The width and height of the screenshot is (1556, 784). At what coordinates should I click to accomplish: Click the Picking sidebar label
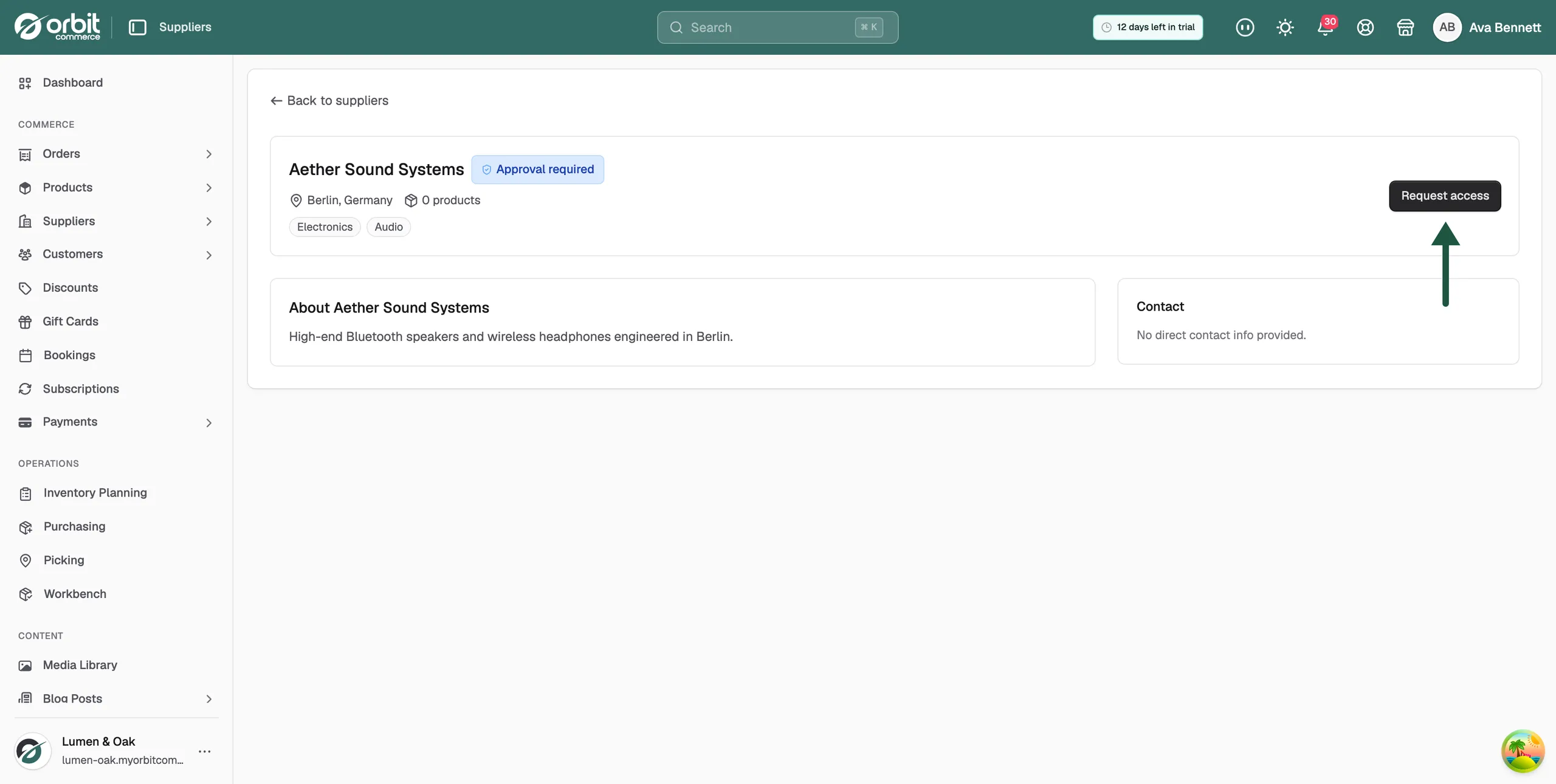tap(64, 560)
